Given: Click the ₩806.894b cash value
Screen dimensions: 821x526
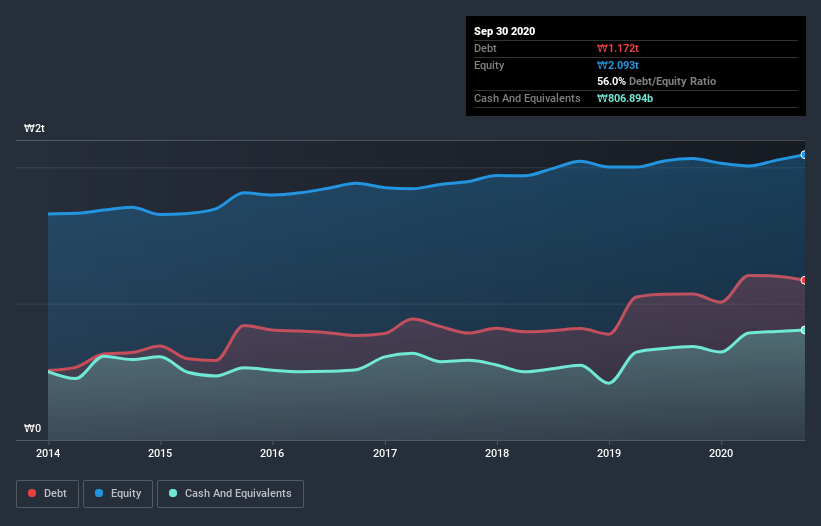Looking at the screenshot, I should click(625, 98).
